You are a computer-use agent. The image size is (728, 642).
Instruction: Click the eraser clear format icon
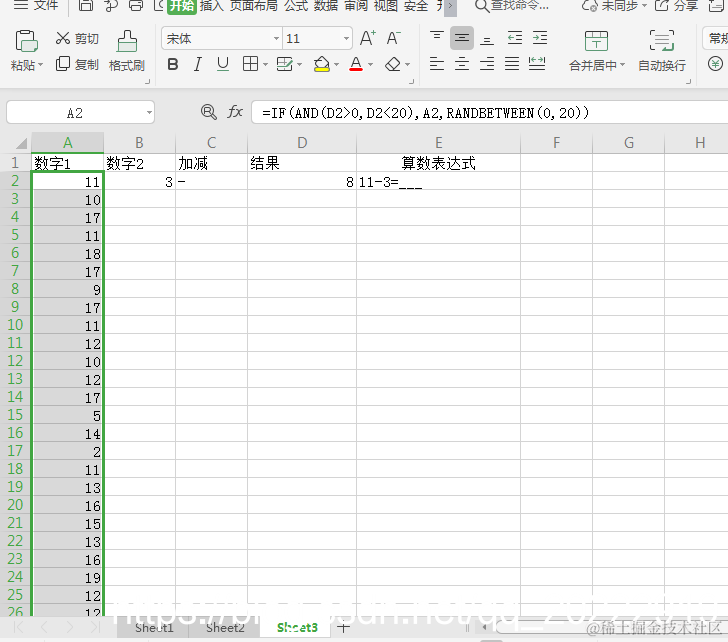pos(393,64)
